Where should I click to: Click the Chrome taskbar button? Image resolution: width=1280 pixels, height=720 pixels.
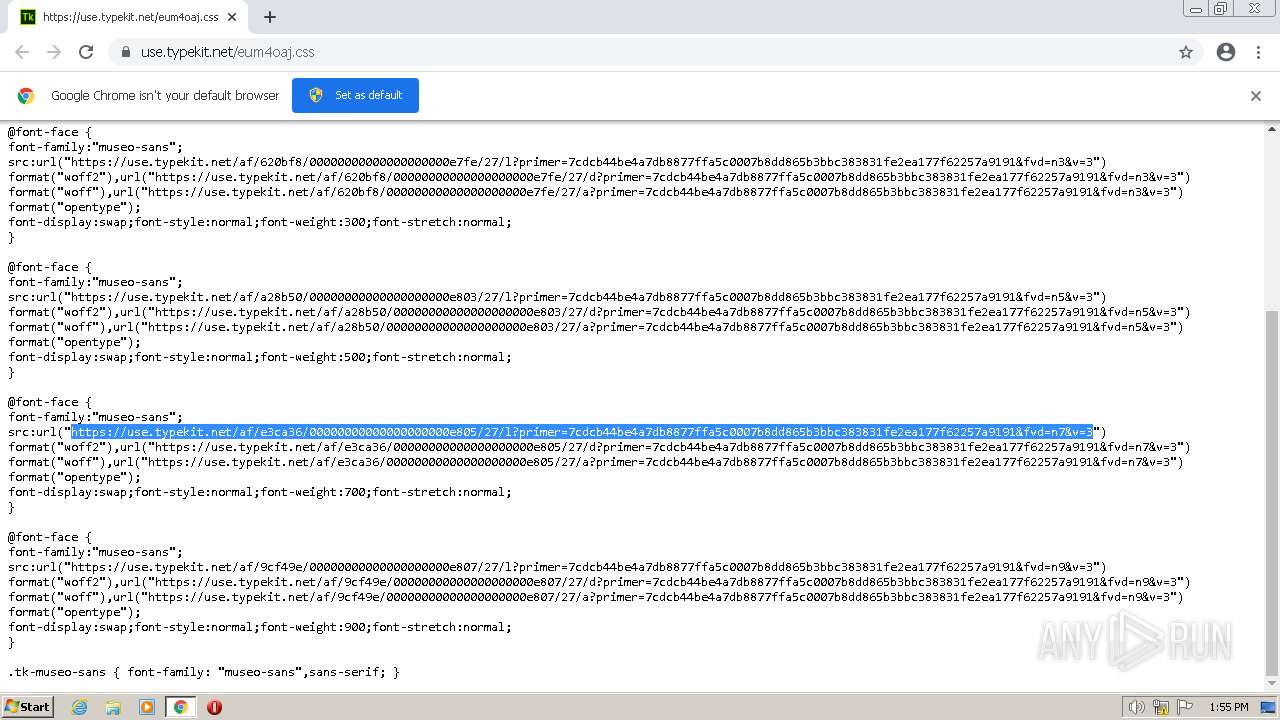coord(180,707)
